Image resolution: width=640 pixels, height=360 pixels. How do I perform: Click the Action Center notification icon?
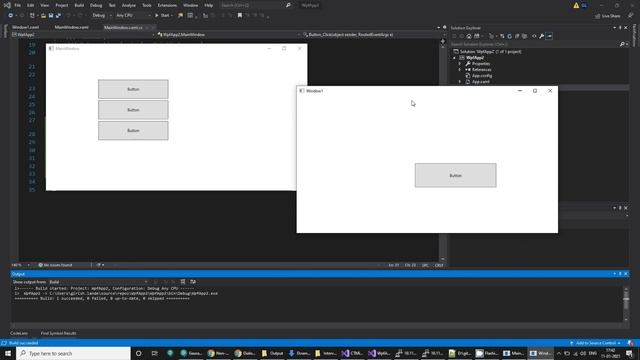[629, 353]
